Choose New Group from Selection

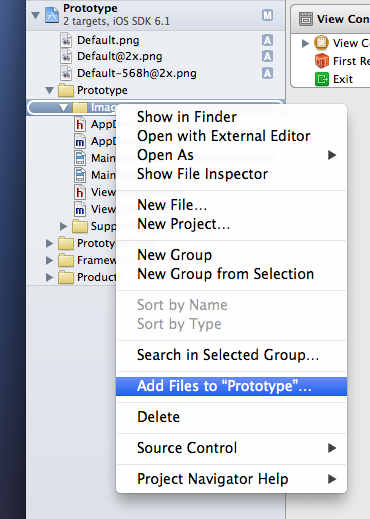pos(231,274)
